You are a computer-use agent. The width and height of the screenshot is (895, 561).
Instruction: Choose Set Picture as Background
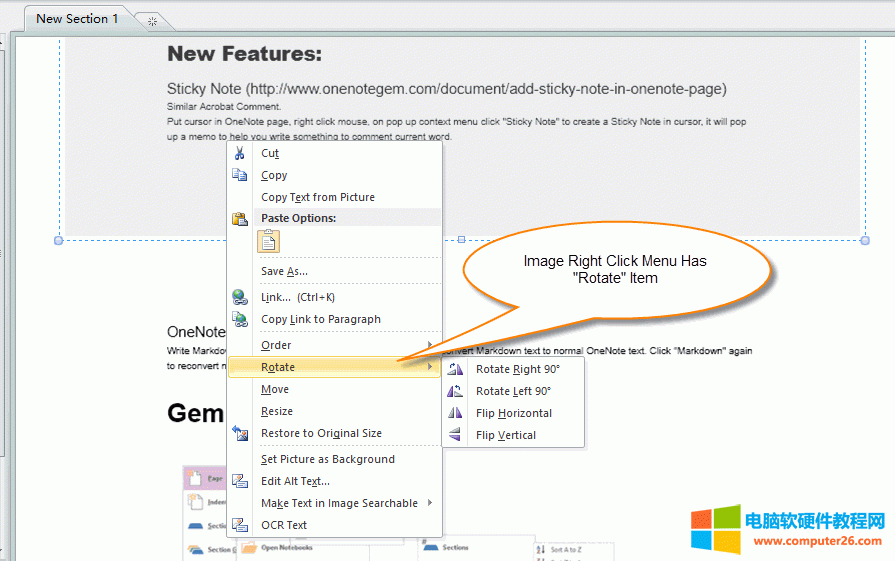[327, 459]
